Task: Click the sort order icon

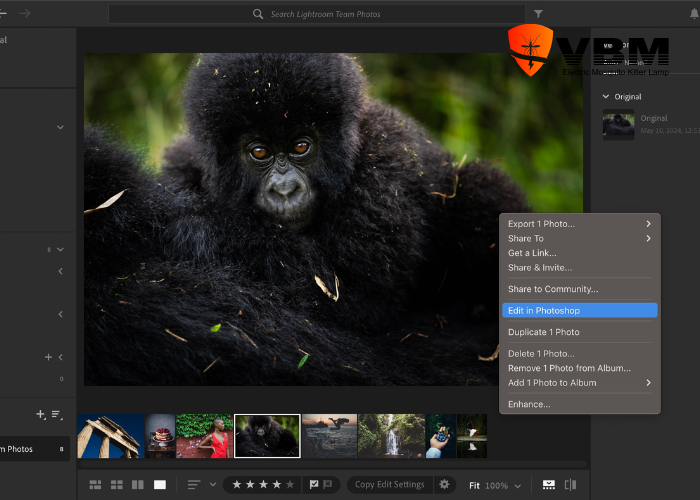Action: pos(194,484)
